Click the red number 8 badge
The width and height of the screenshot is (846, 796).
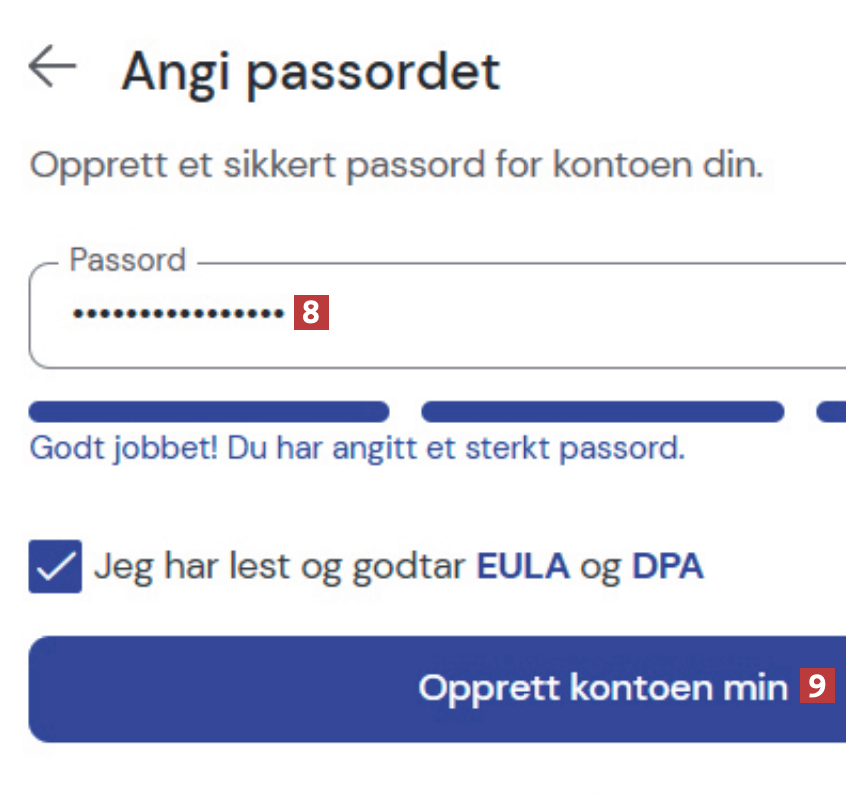[311, 314]
